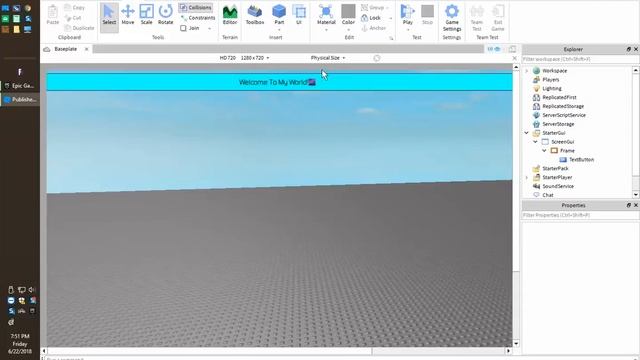Viewport: 640px width, 360px height.
Task: Activate the Move tool
Action: (x=128, y=16)
